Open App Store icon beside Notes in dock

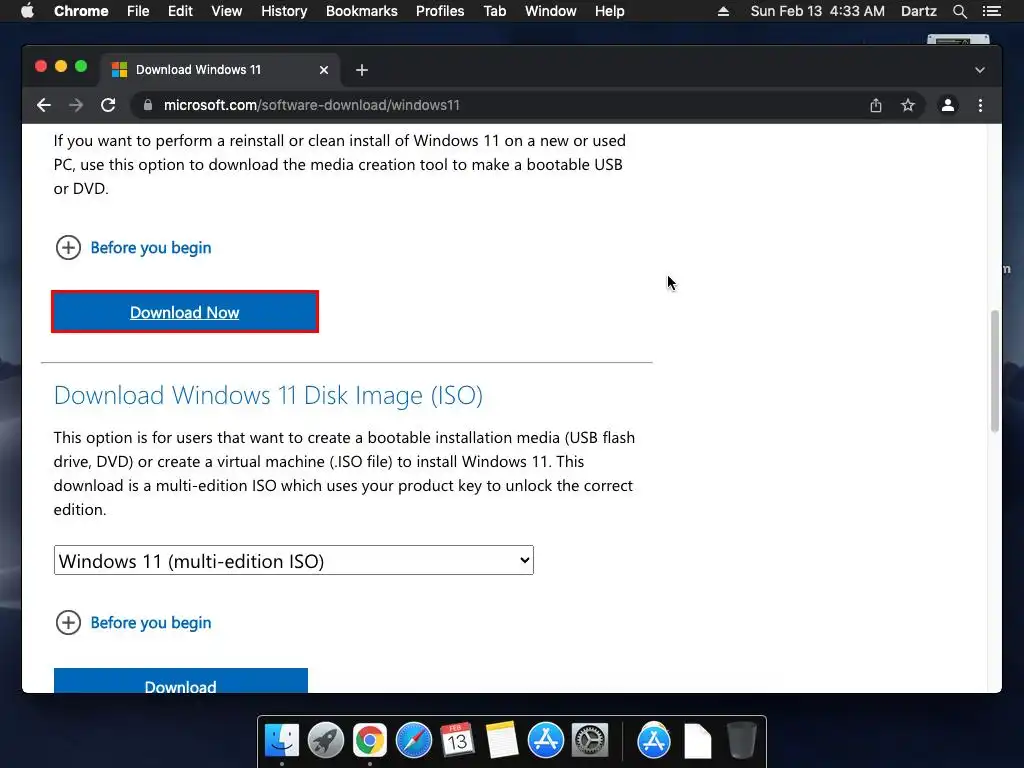(x=546, y=741)
